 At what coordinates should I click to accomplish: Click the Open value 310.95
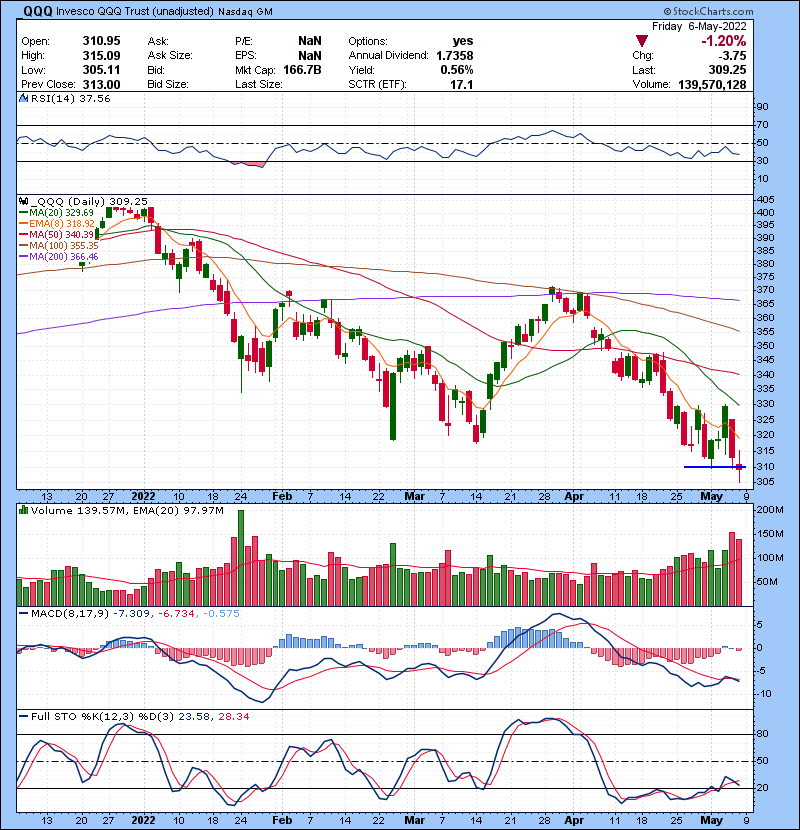[x=101, y=41]
